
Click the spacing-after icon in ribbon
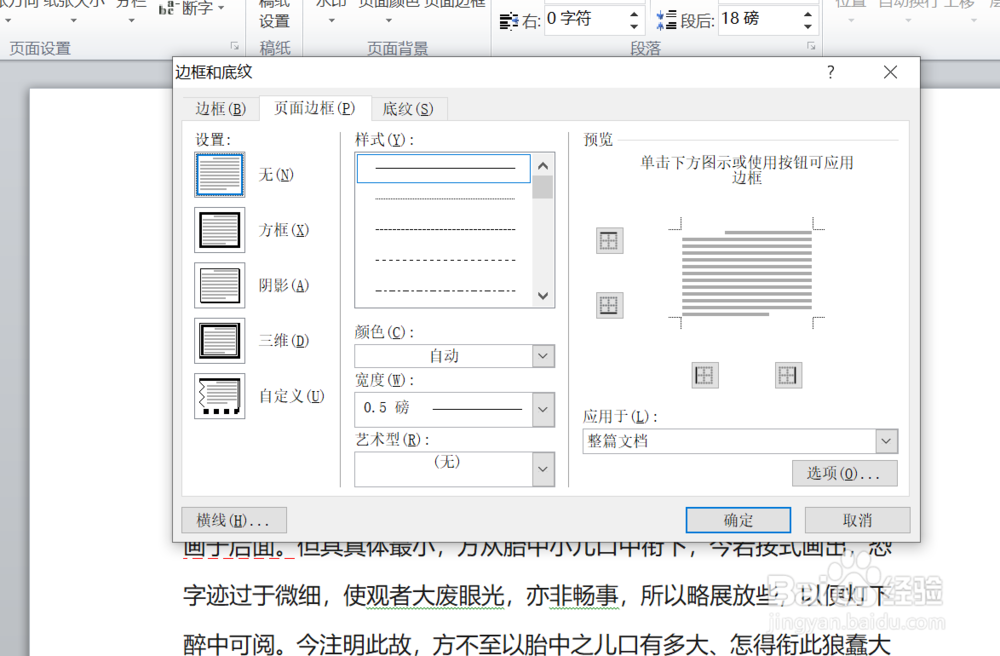[x=666, y=20]
